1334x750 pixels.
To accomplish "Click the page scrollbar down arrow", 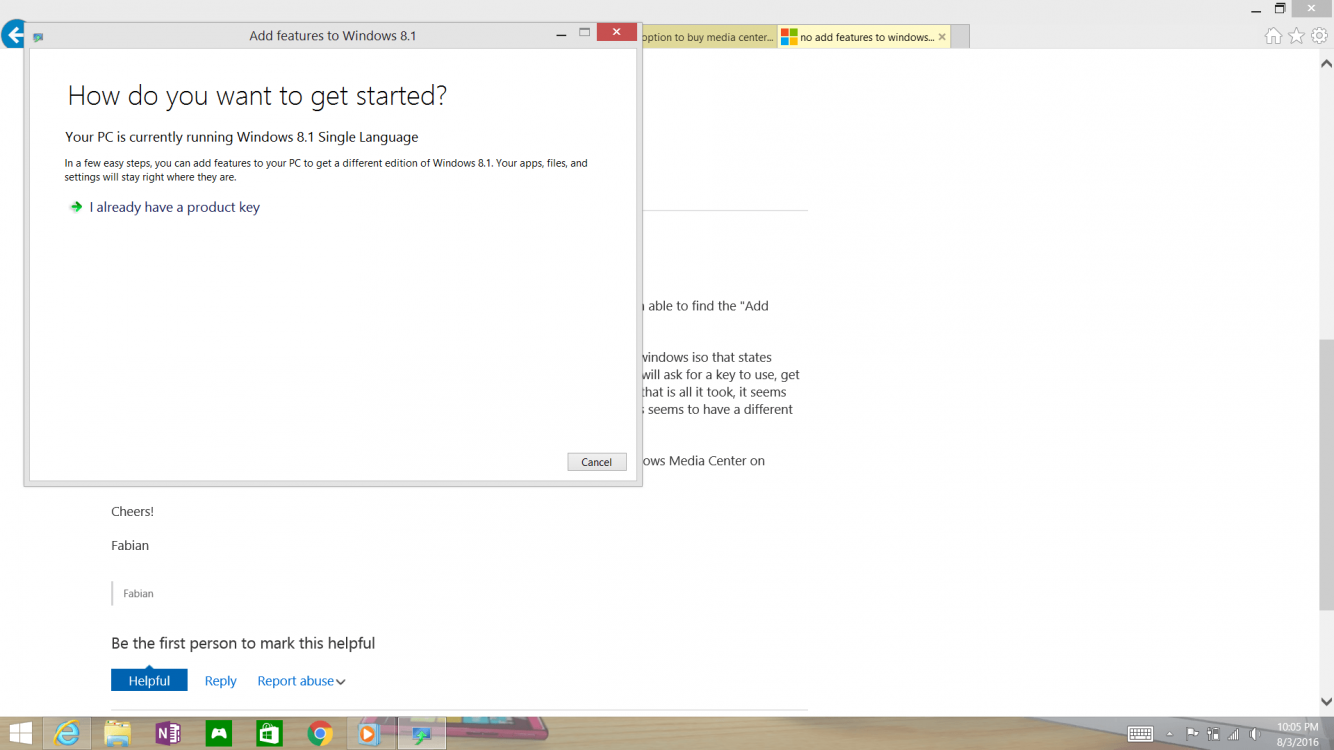I will [x=1326, y=702].
